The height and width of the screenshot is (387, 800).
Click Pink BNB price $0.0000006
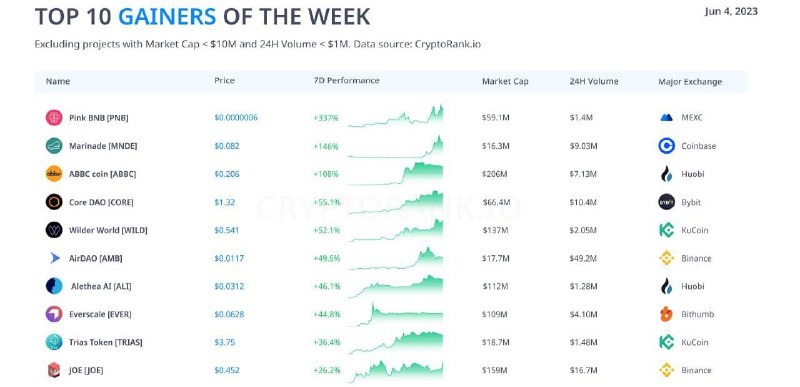coord(236,118)
